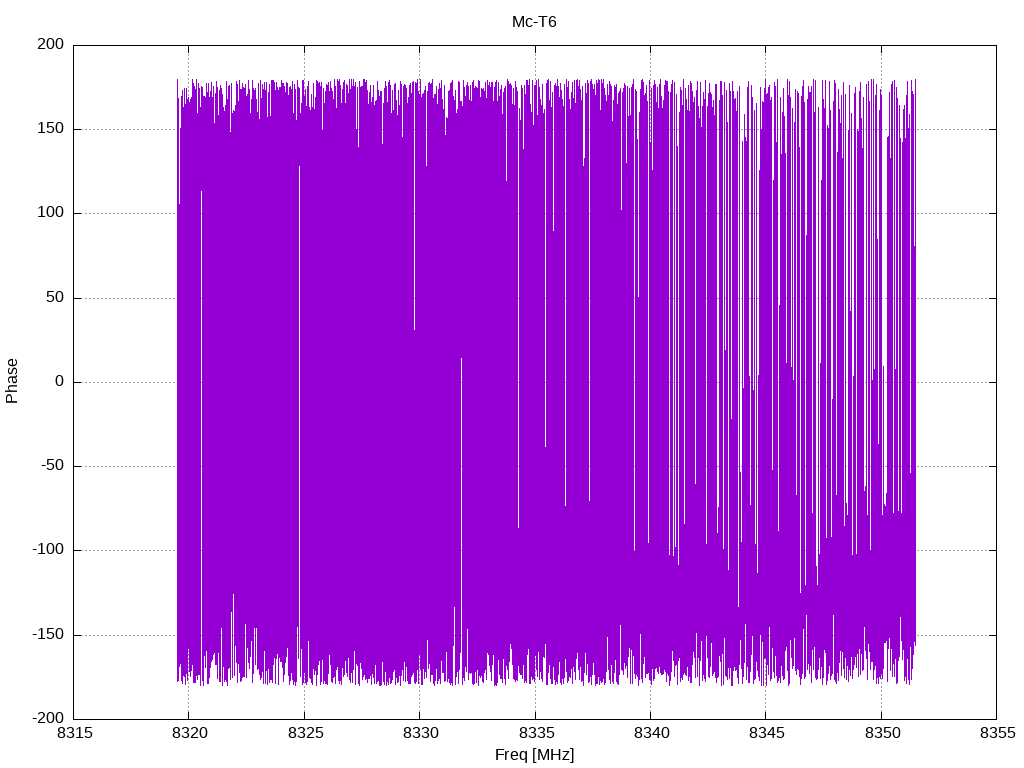The width and height of the screenshot is (1024, 768).
Task: Click the x-axis value '8315'
Action: click(x=74, y=733)
